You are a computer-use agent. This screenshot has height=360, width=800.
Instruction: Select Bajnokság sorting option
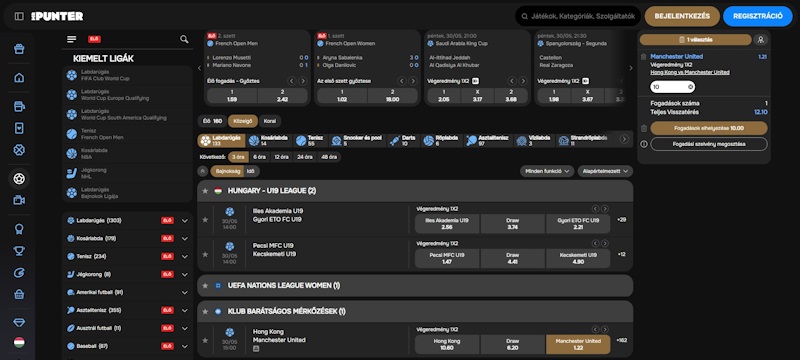[x=228, y=171]
